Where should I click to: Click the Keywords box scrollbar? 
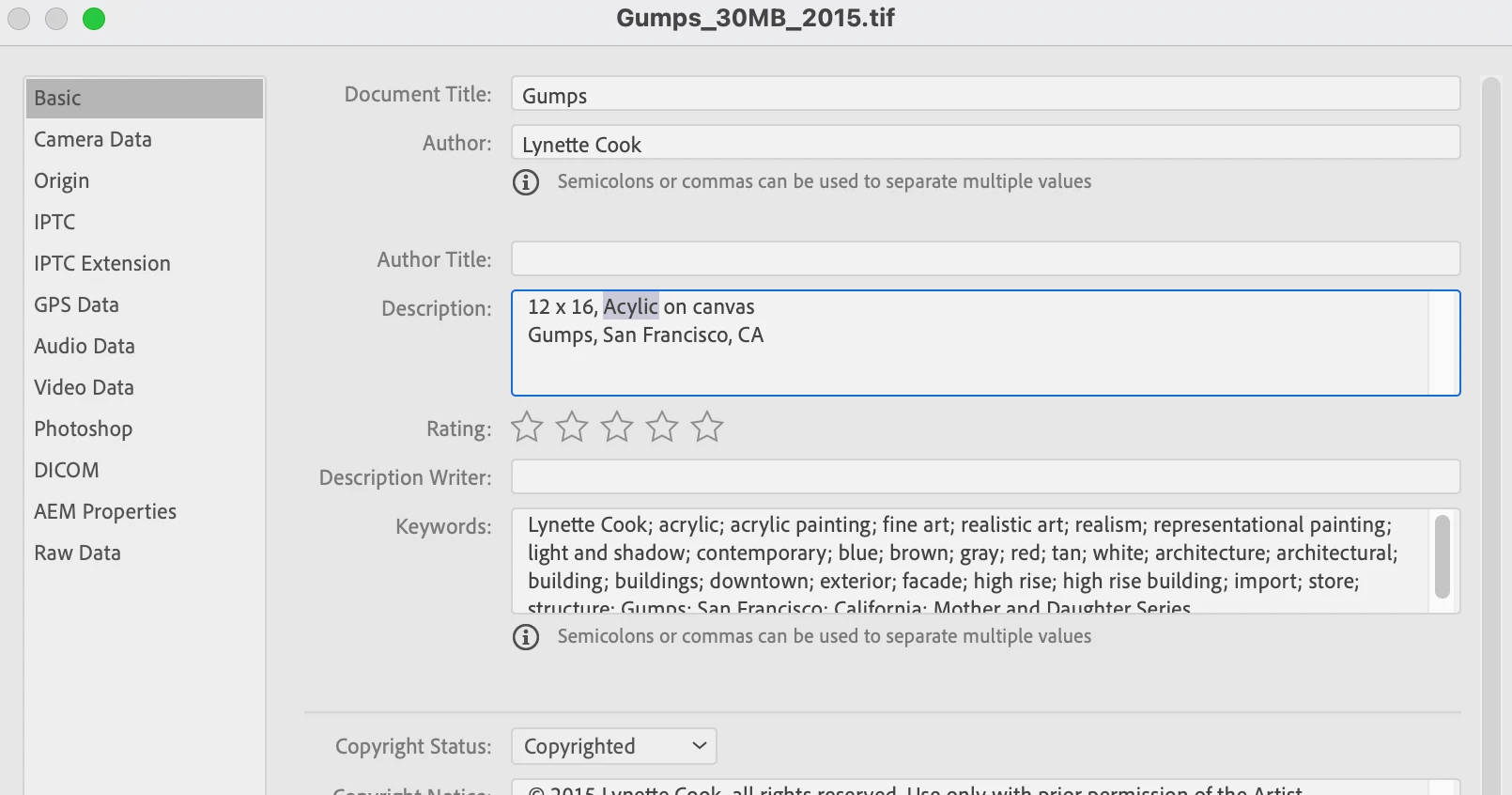click(x=1443, y=556)
